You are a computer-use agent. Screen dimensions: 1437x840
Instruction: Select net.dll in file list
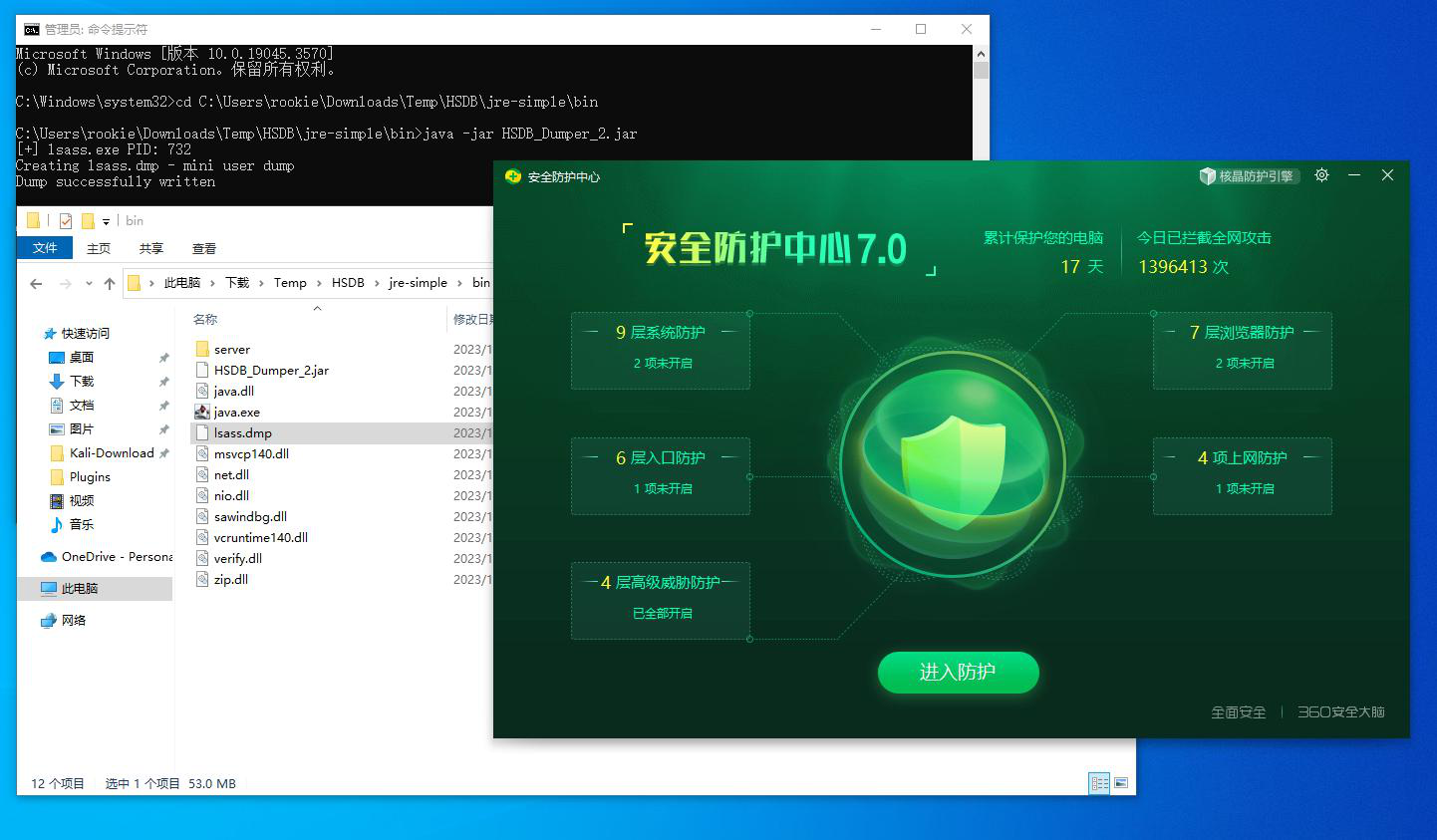(x=231, y=474)
